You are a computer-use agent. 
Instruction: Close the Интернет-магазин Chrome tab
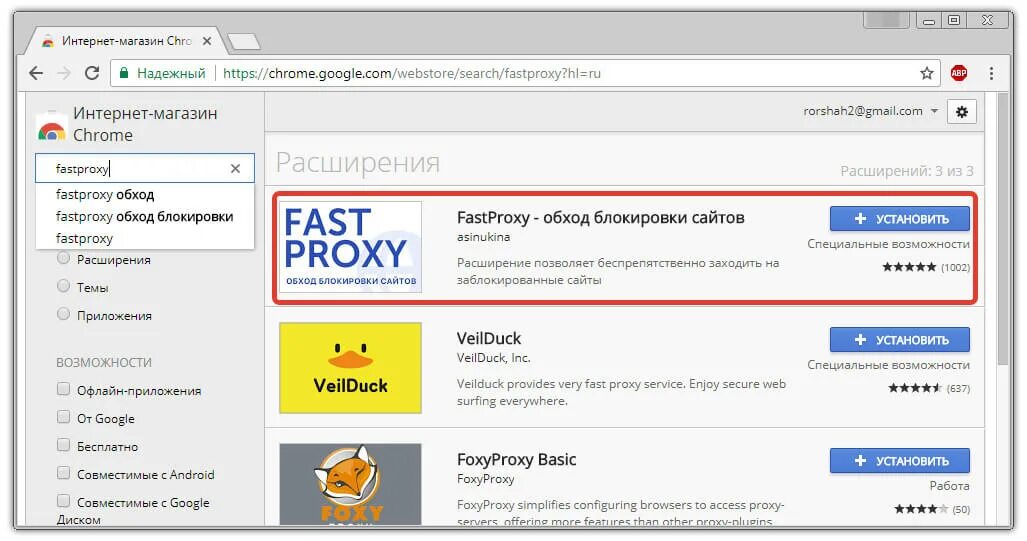(x=207, y=41)
